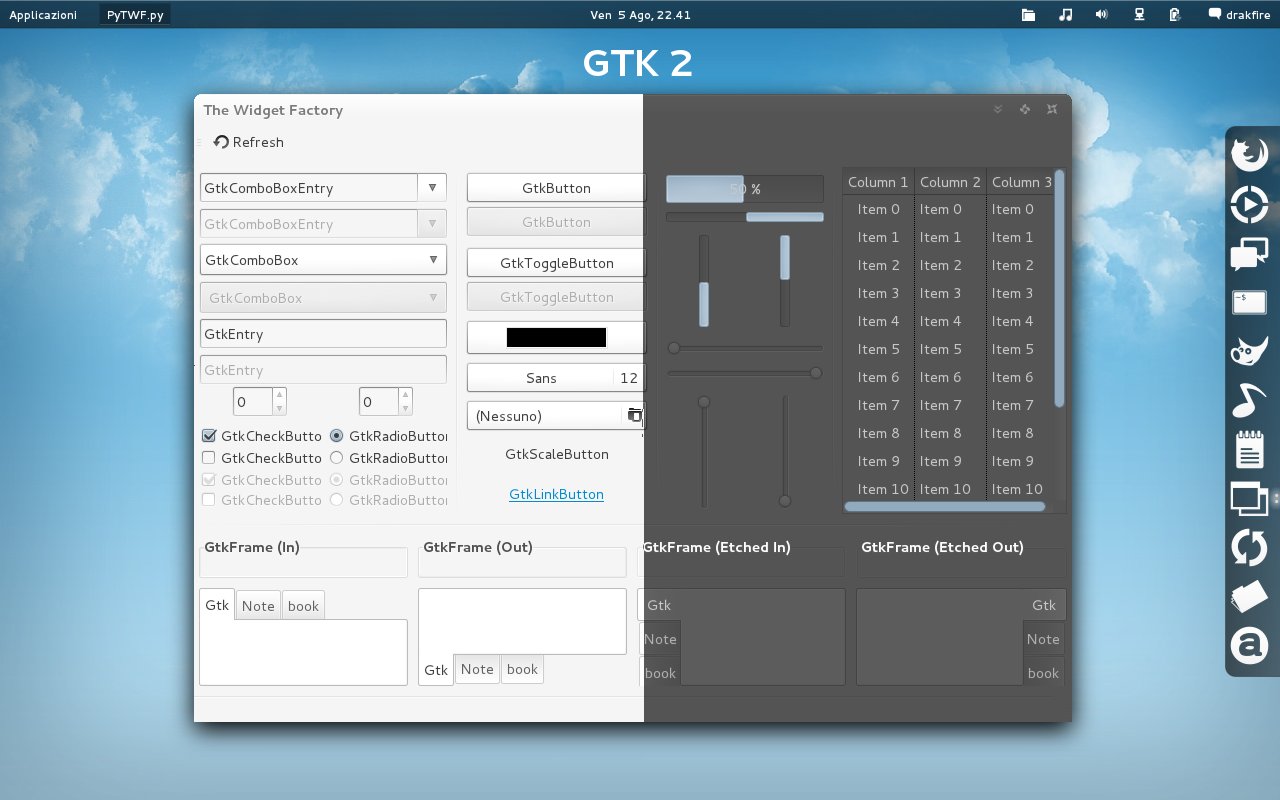Open the (Nessuno) file chooser button
Viewport: 1280px width, 800px height.
[x=556, y=415]
